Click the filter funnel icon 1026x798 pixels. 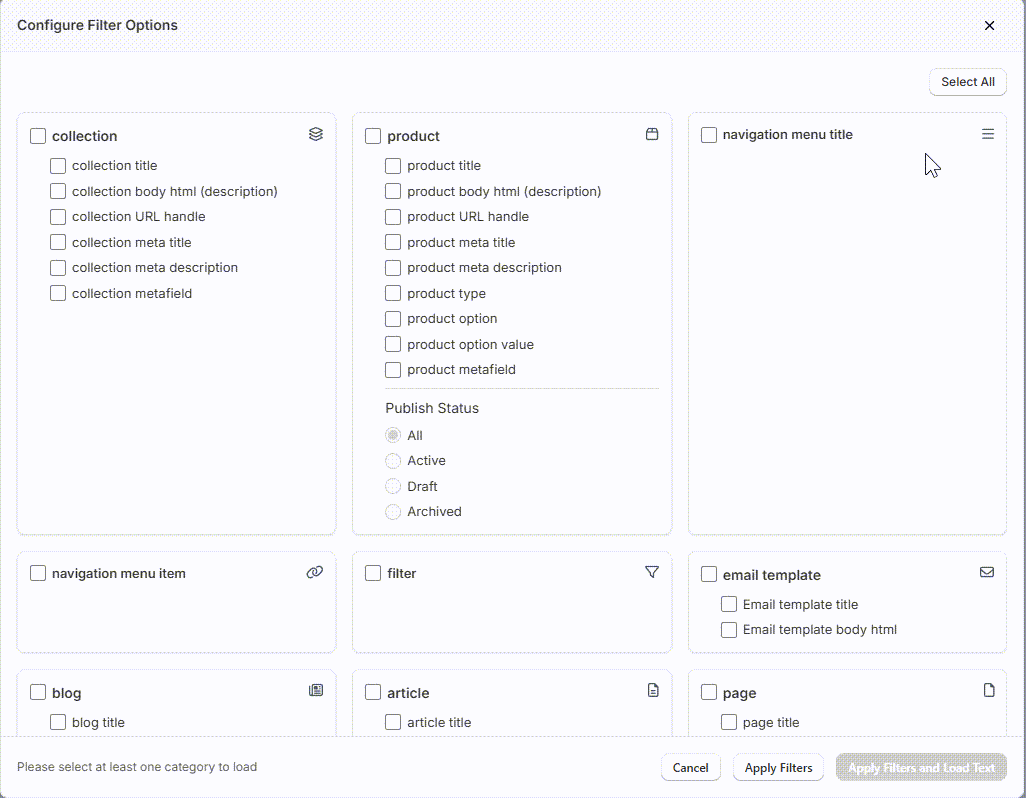pyautogui.click(x=652, y=572)
